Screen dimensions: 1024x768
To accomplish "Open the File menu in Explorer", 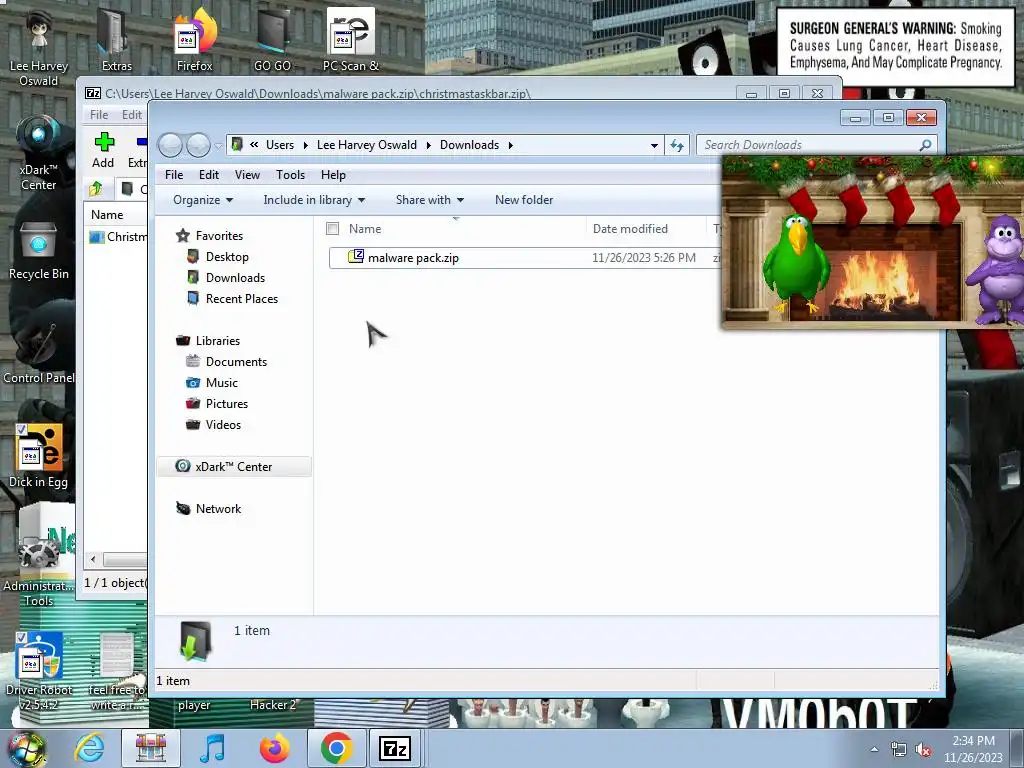I will point(174,175).
